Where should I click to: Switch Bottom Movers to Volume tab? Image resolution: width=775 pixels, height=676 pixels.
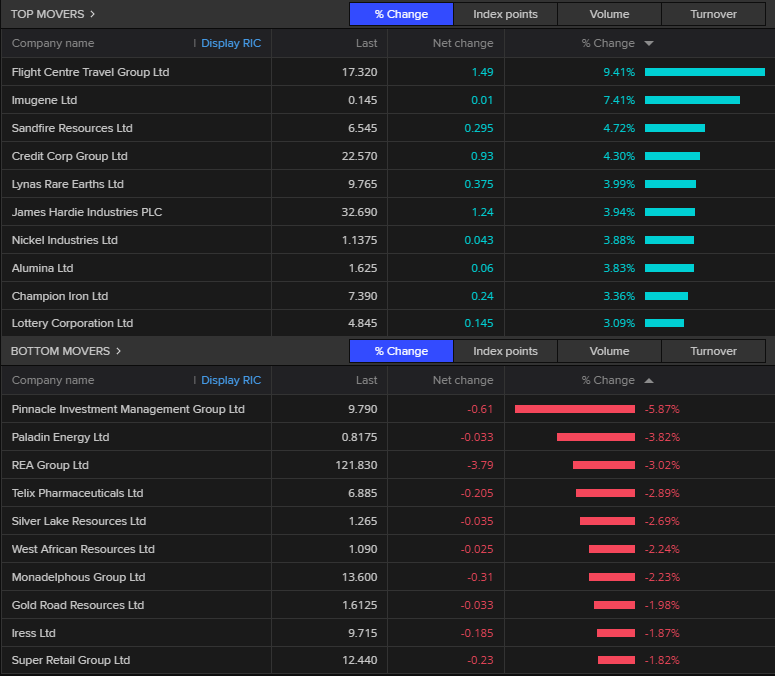pyautogui.click(x=609, y=351)
